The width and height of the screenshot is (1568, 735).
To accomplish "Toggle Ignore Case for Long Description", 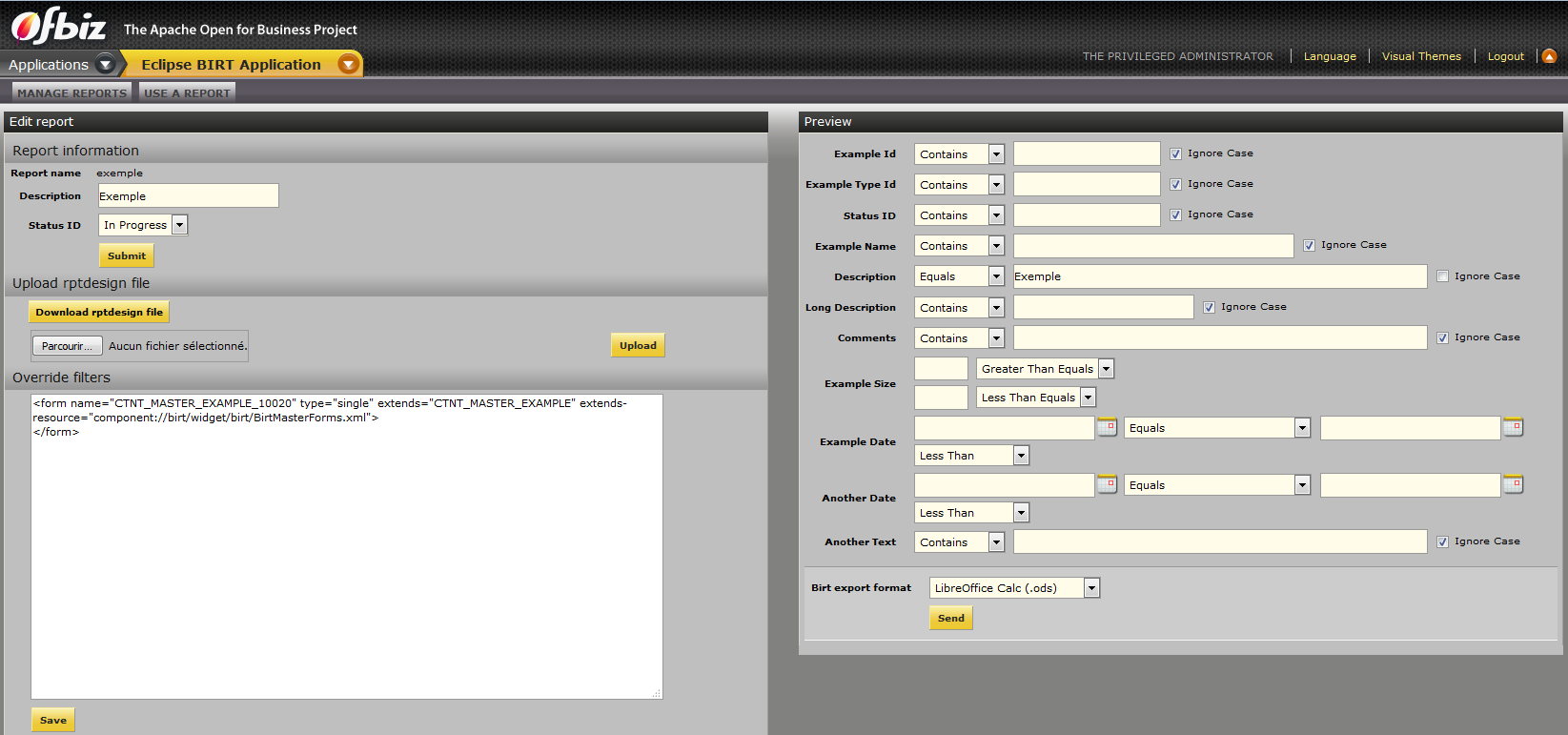I will tap(1210, 307).
